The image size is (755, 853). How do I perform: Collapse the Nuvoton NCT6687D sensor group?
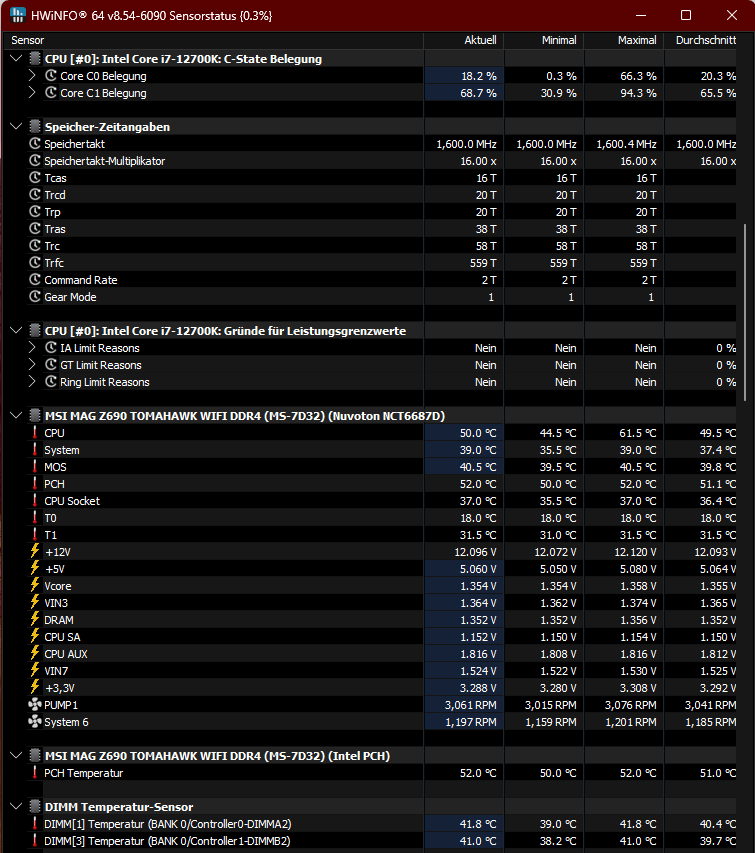pos(16,416)
